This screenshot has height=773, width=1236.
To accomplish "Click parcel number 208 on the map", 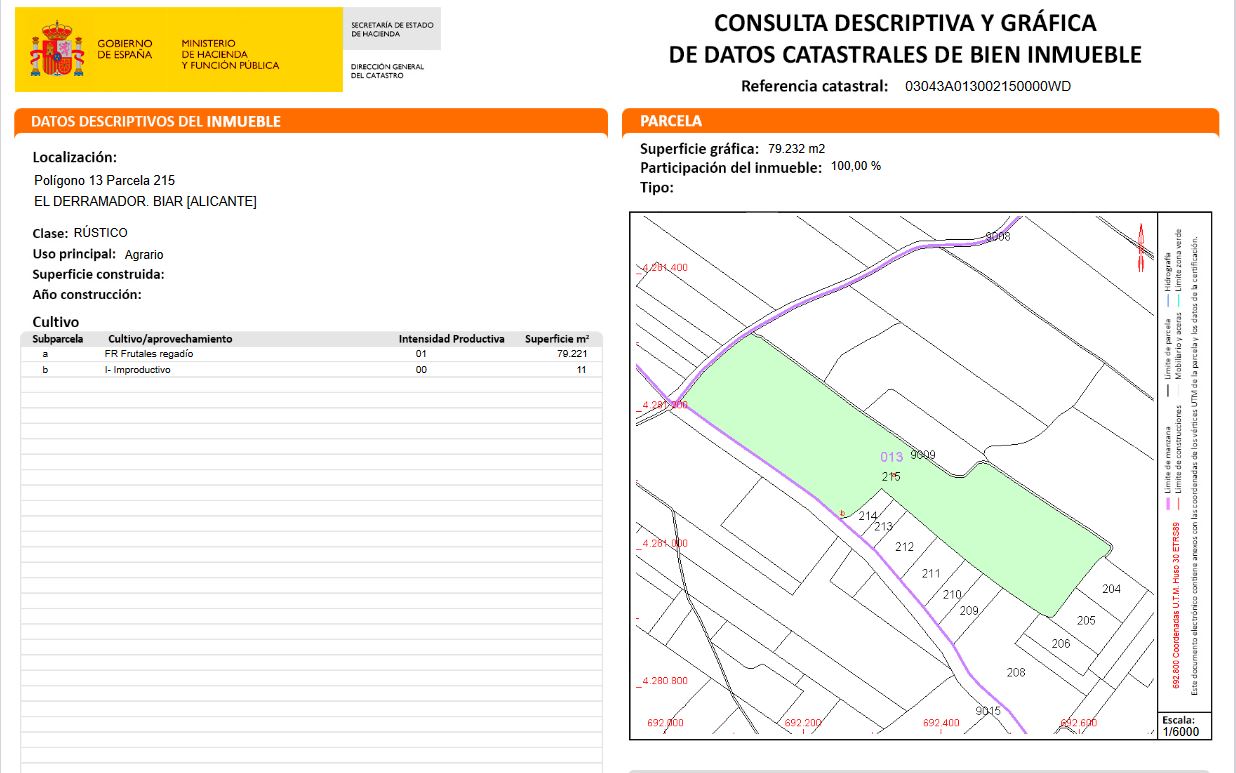I will click(x=1016, y=672).
